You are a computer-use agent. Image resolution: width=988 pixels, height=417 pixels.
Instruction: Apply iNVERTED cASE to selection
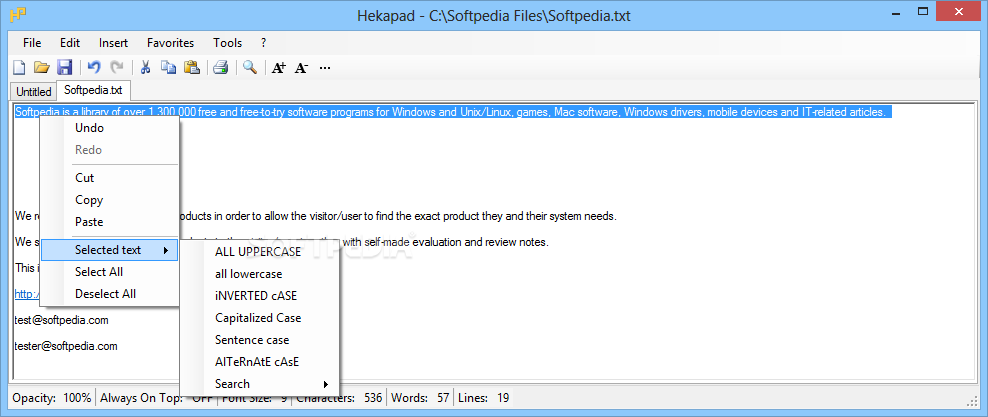[260, 295]
